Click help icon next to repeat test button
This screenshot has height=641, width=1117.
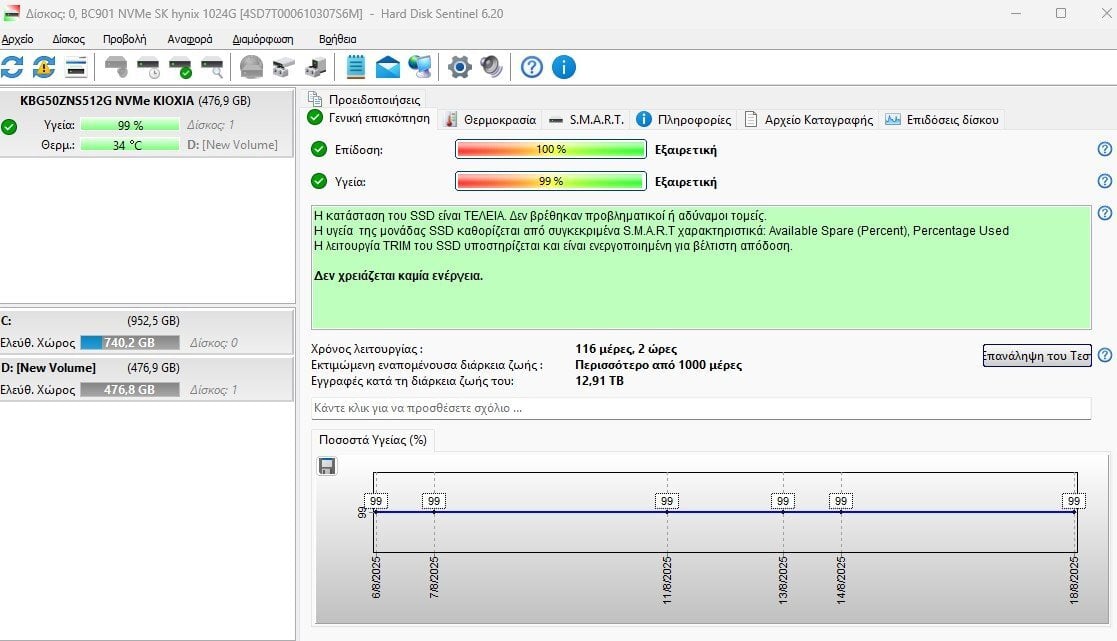[x=1104, y=355]
